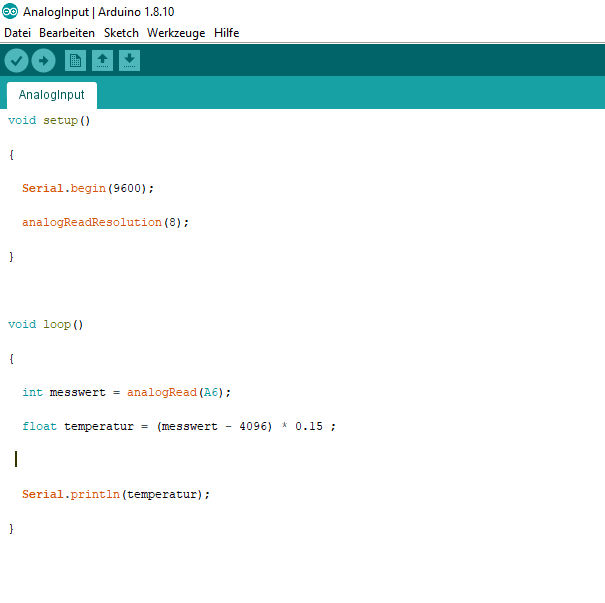Click the Arduino logo in the title bar
Viewport: 605px width, 603px height.
coord(10,11)
